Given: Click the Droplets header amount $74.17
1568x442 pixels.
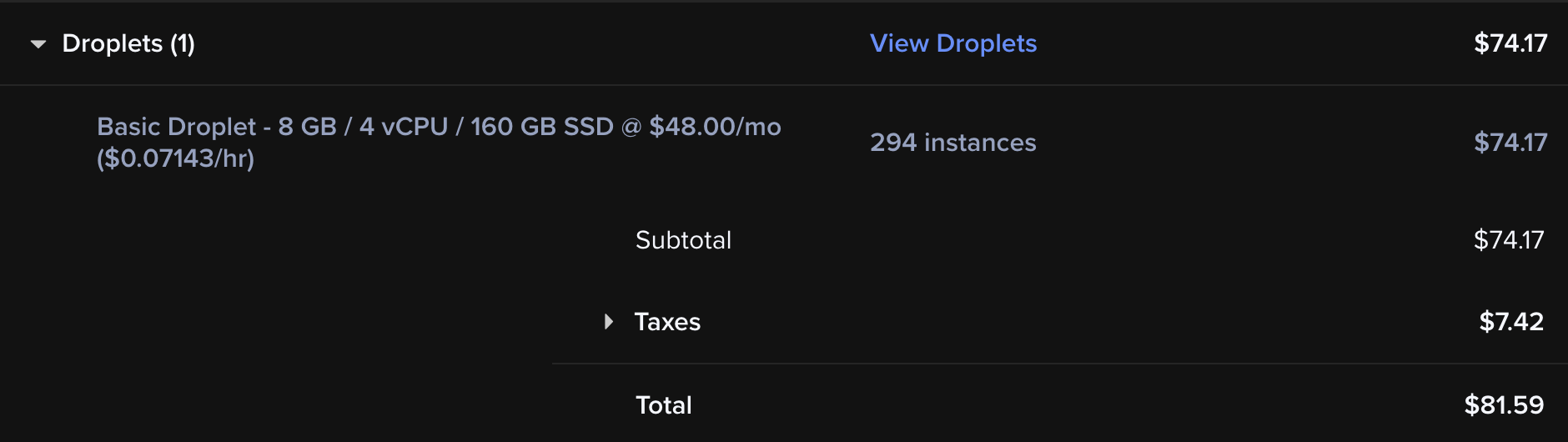Looking at the screenshot, I should pos(1510,43).
